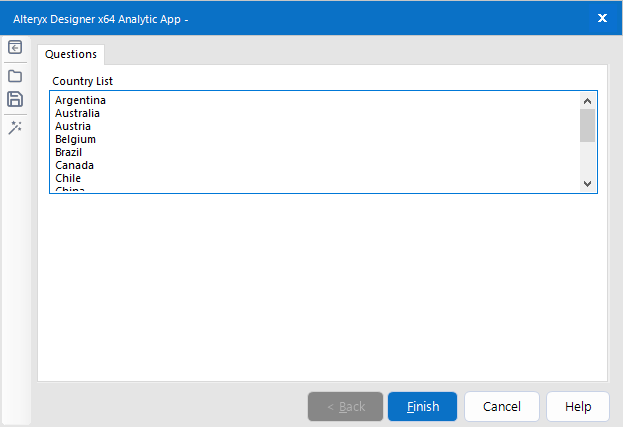Screen dimensions: 623x427
Task: Pick Belgium in the Country List
Action: 76,139
